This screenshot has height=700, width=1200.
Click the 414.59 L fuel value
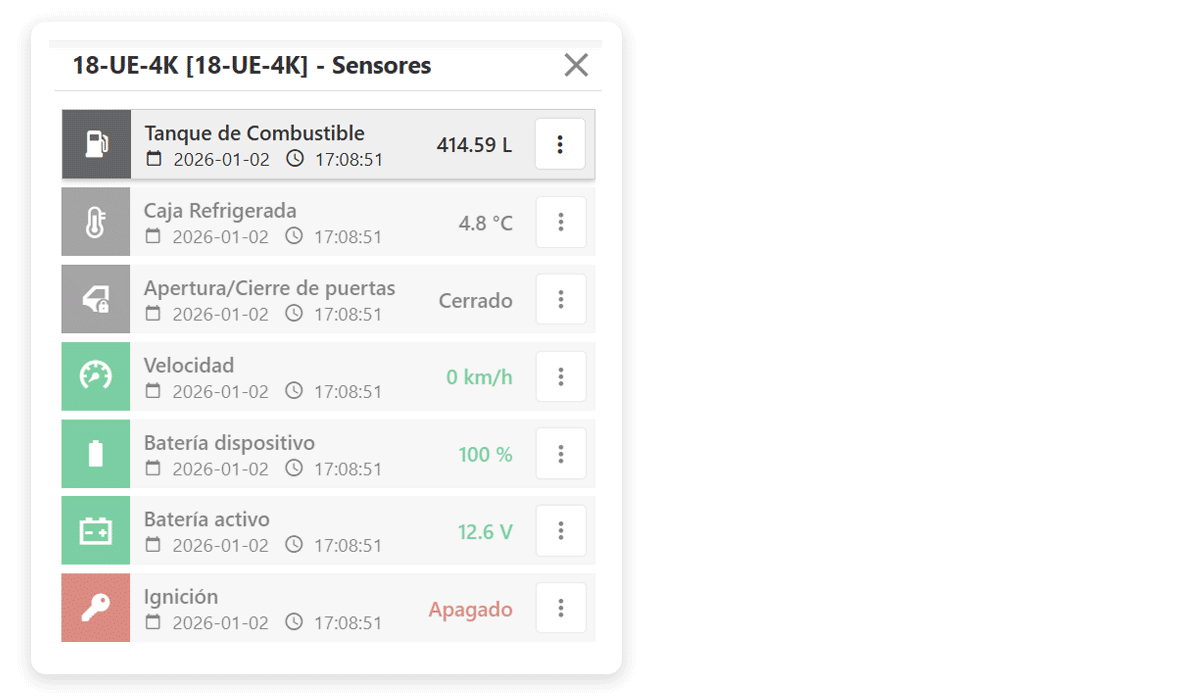coord(474,145)
